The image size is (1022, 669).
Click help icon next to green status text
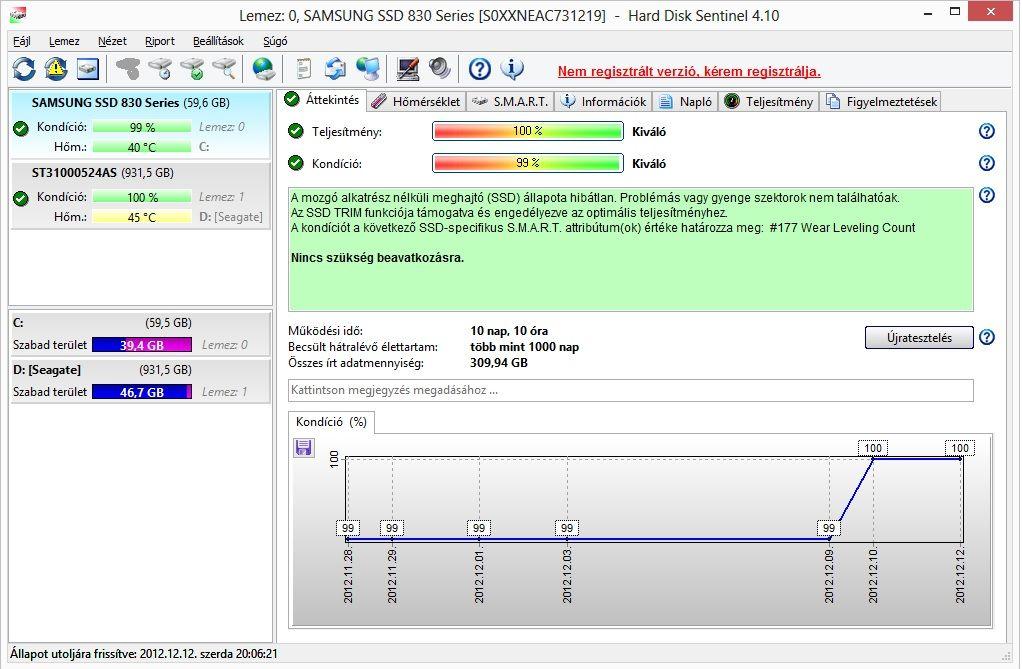tap(987, 195)
